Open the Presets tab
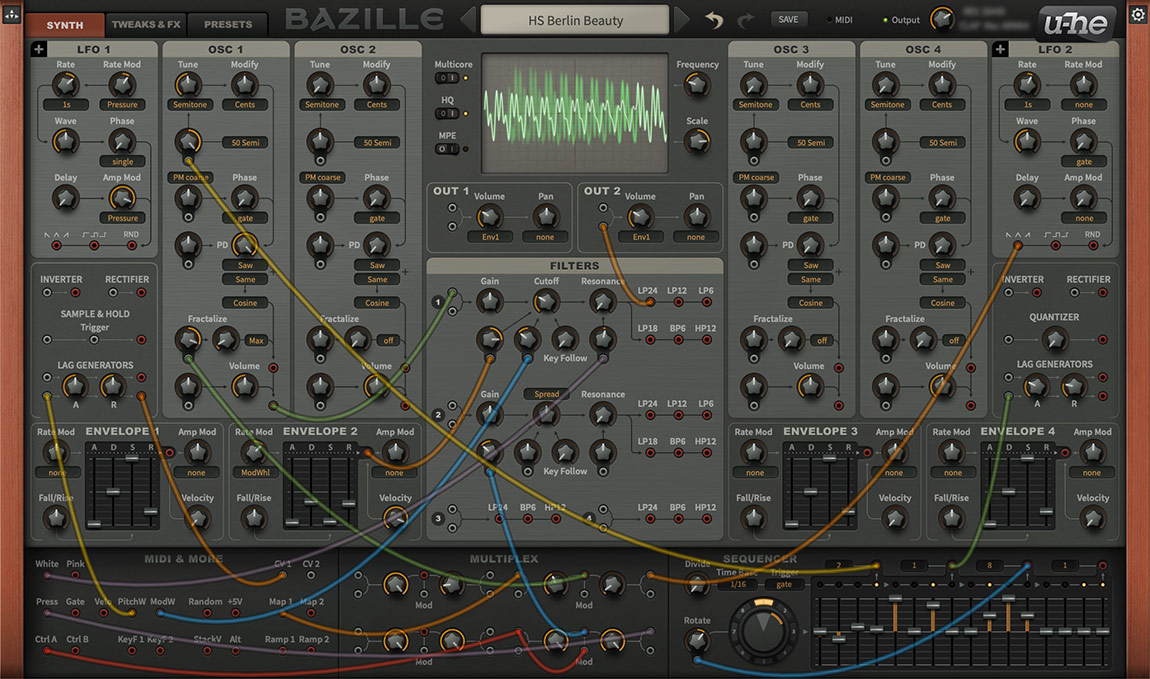Image resolution: width=1150 pixels, height=679 pixels. pos(228,24)
